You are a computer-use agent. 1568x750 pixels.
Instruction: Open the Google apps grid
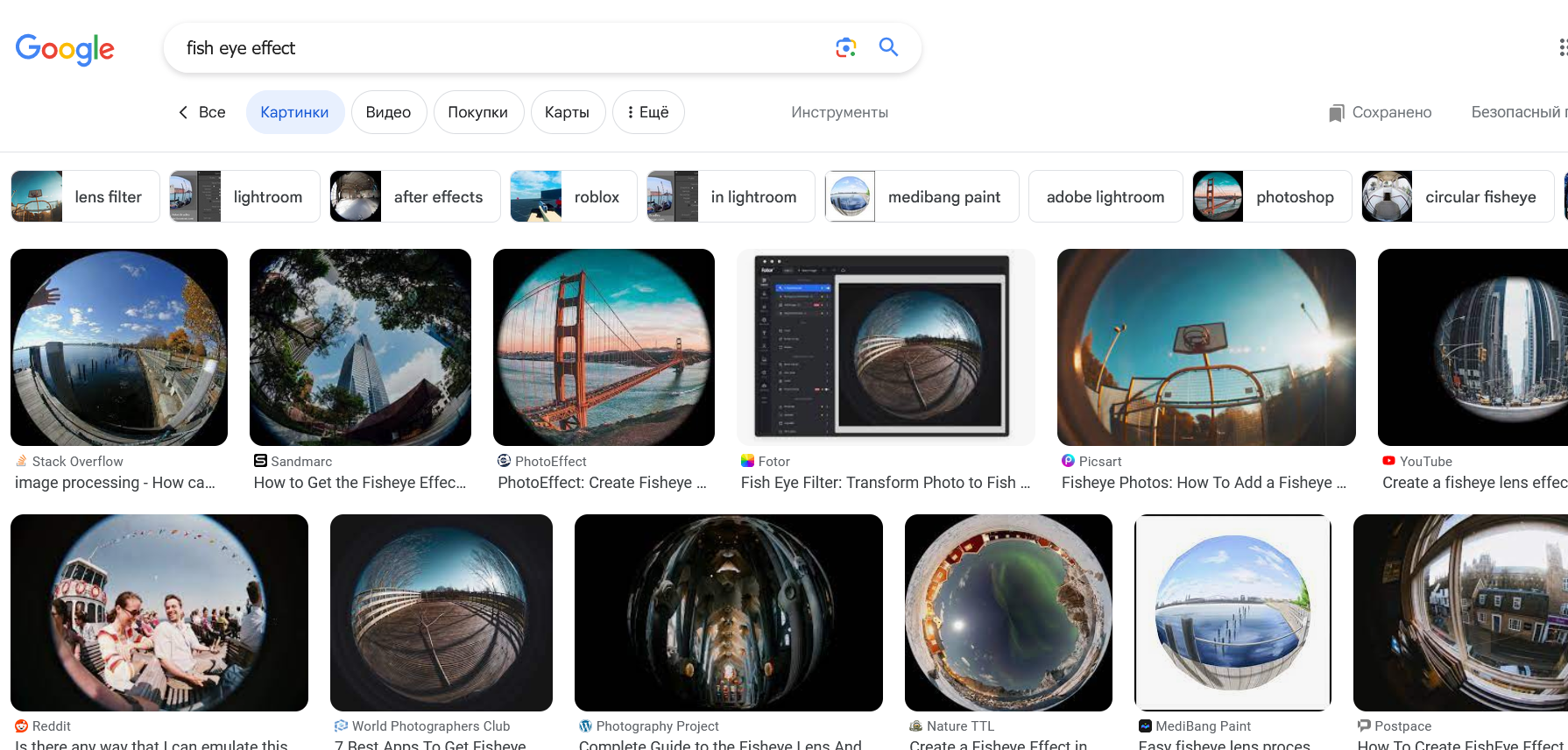pyautogui.click(x=1562, y=47)
